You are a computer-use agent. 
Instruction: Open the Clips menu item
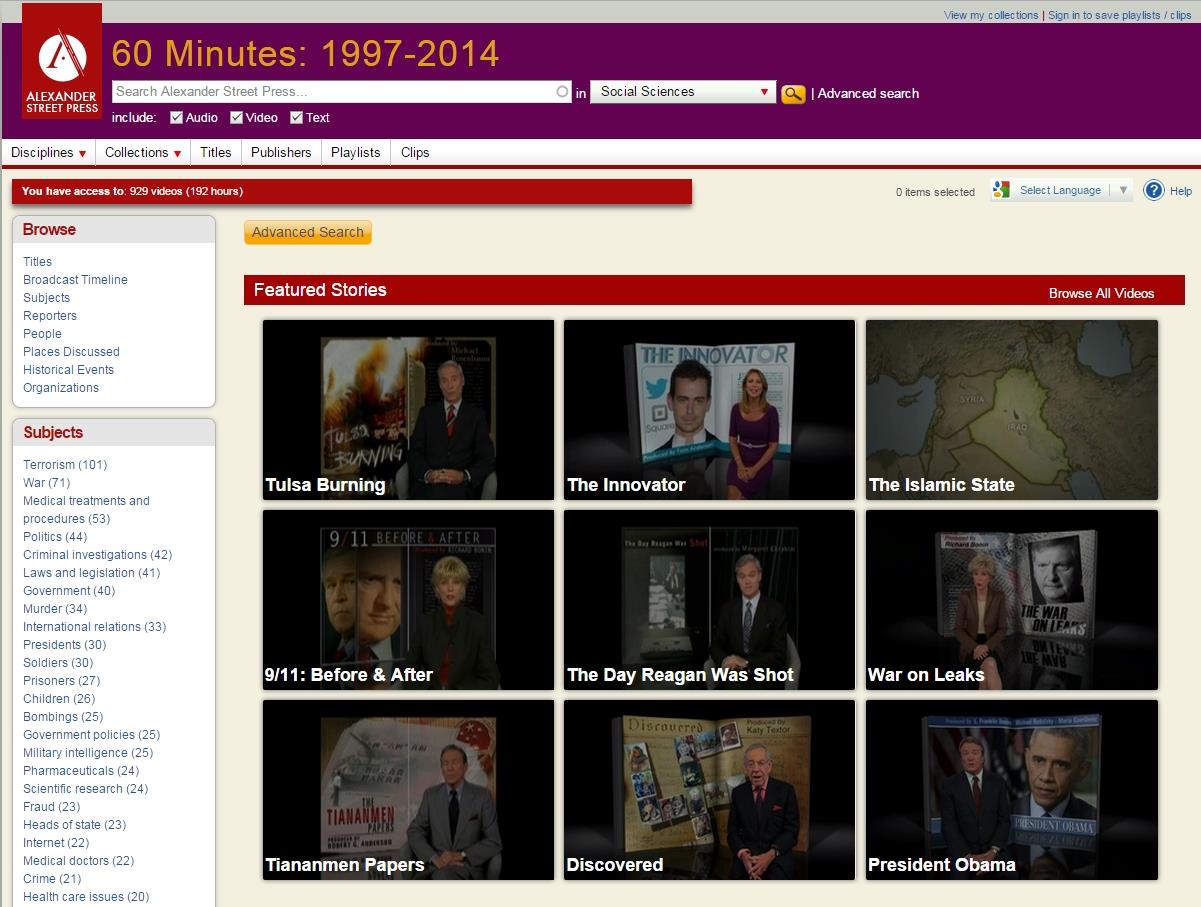coord(415,153)
